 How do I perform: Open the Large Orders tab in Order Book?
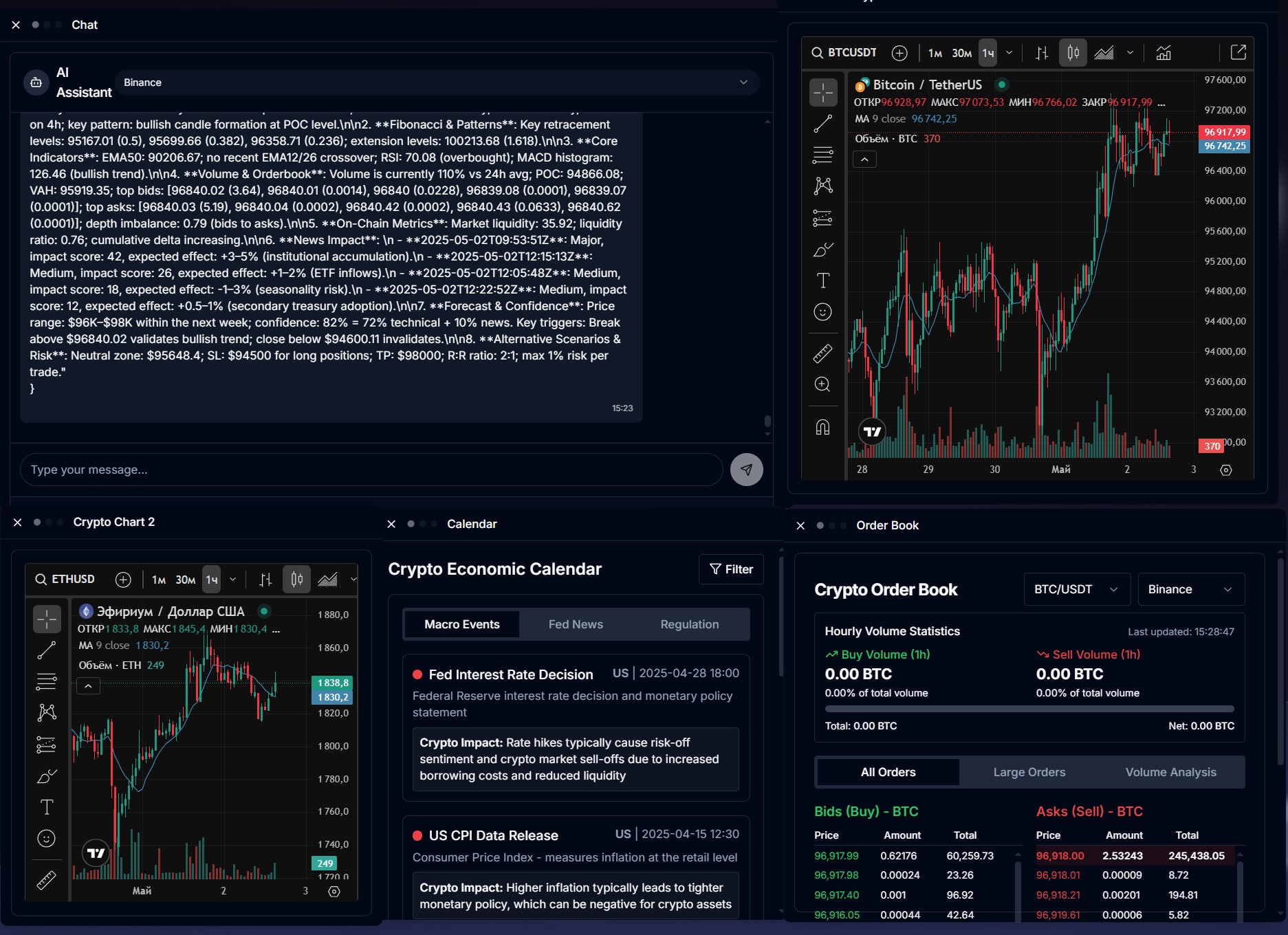click(1028, 772)
